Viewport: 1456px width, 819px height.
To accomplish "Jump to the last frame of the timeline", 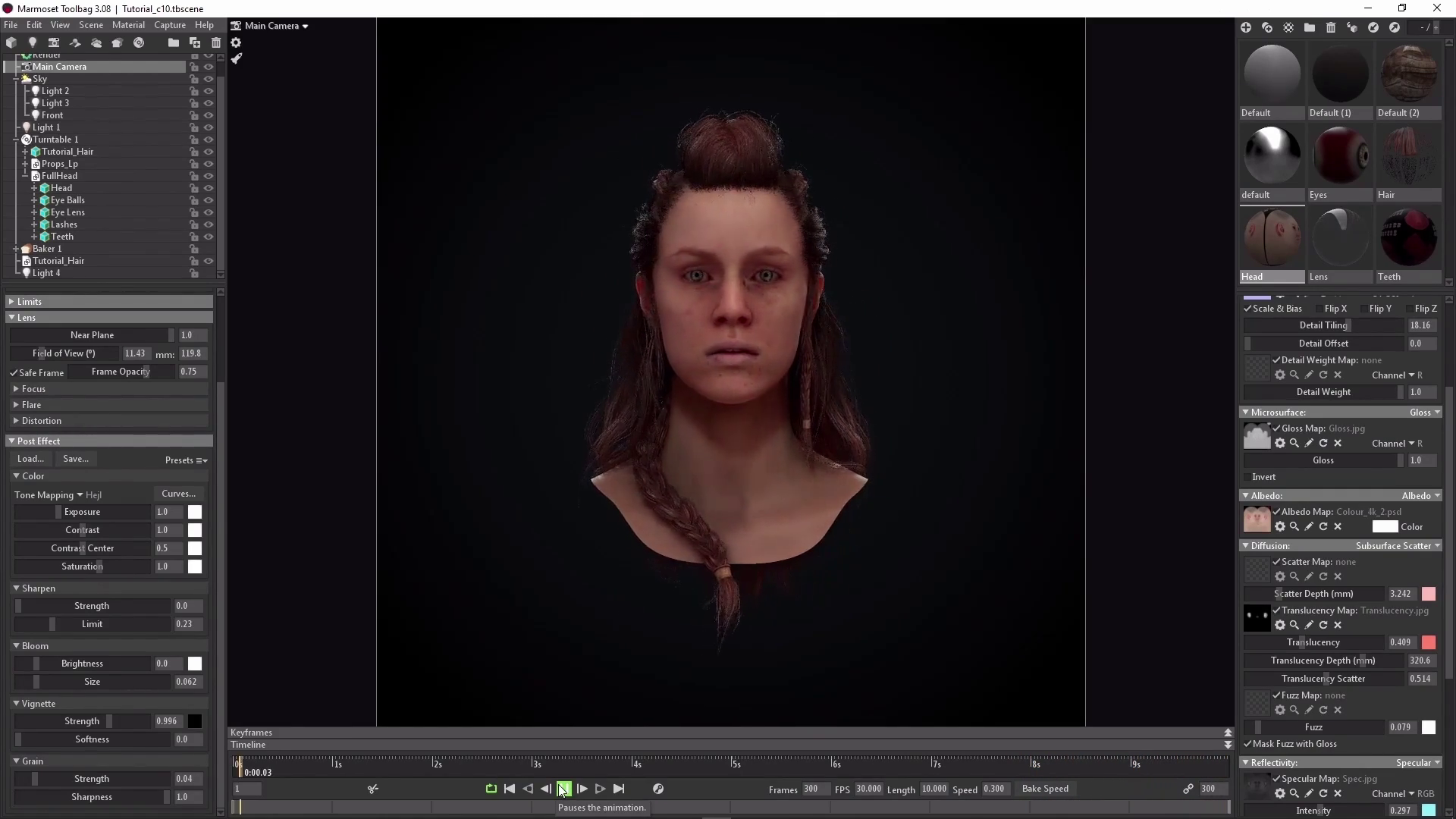I will point(619,789).
